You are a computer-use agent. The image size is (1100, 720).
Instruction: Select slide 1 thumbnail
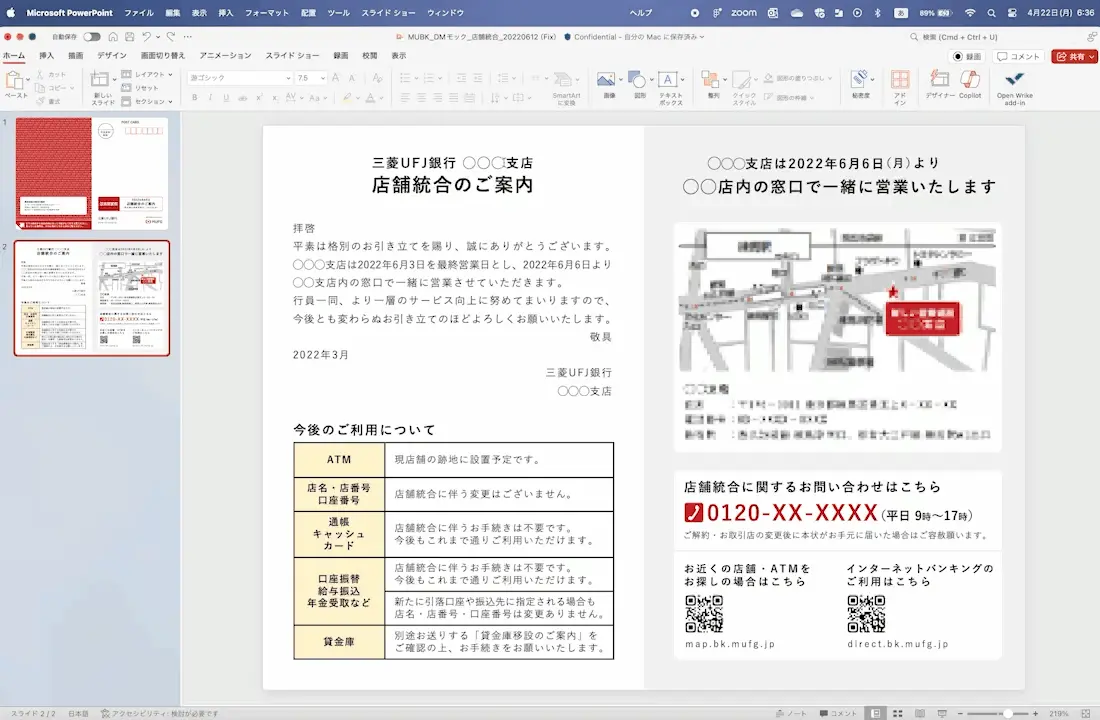pyautogui.click(x=92, y=173)
